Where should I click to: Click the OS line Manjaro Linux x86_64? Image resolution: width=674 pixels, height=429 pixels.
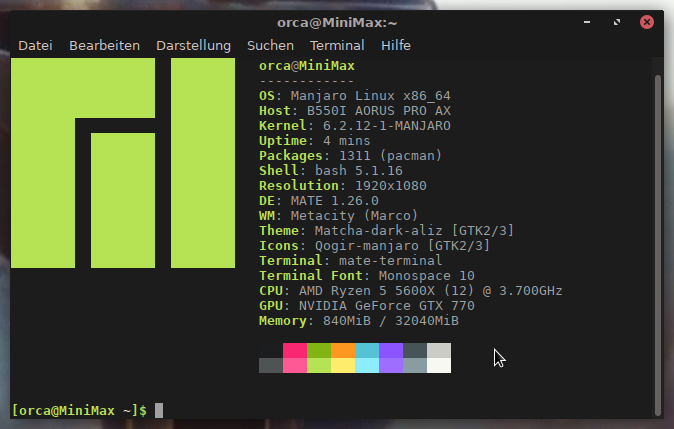(x=355, y=96)
